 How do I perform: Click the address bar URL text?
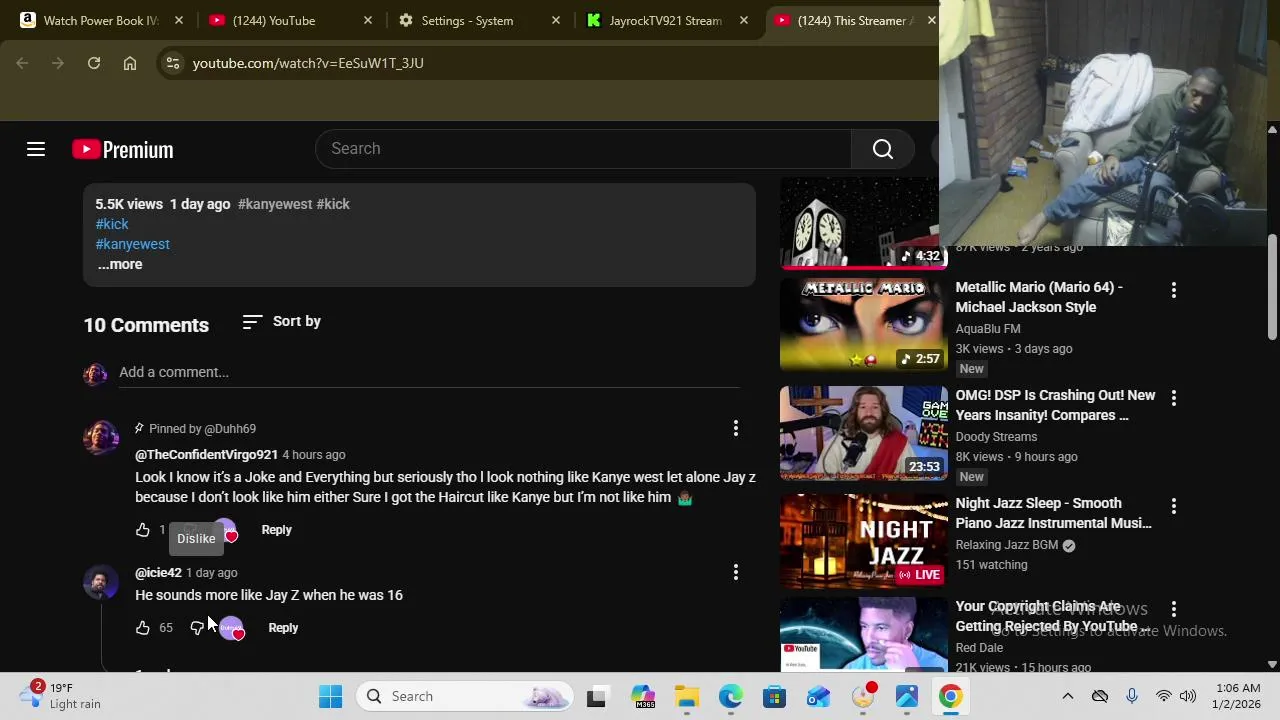[x=308, y=63]
